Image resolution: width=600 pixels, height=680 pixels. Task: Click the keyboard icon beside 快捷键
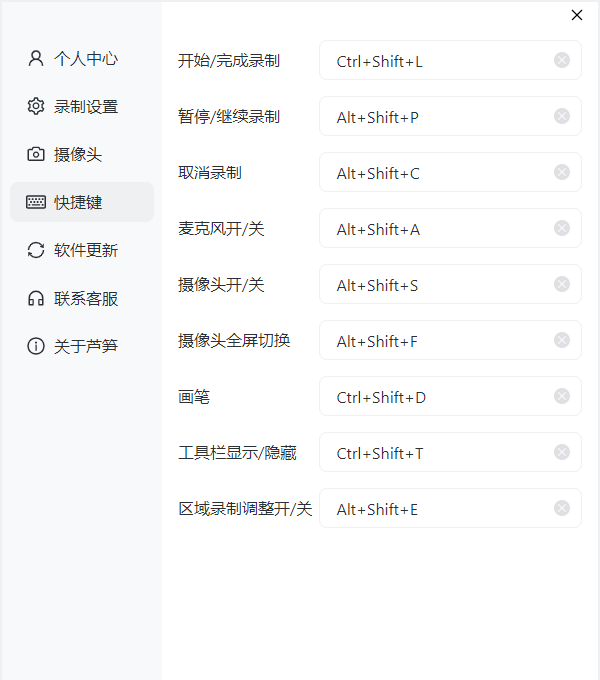point(36,202)
